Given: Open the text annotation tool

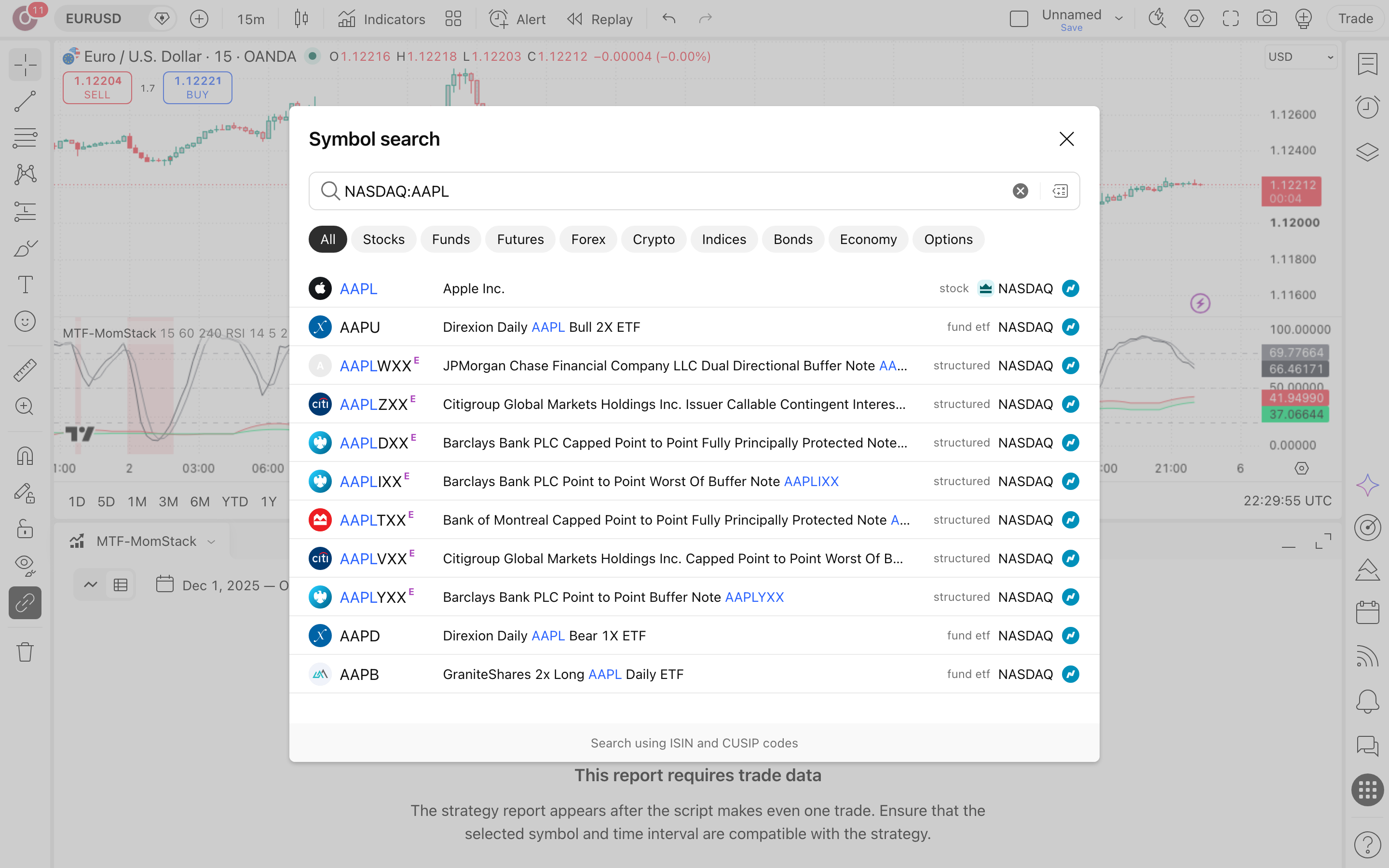Looking at the screenshot, I should click(x=25, y=285).
